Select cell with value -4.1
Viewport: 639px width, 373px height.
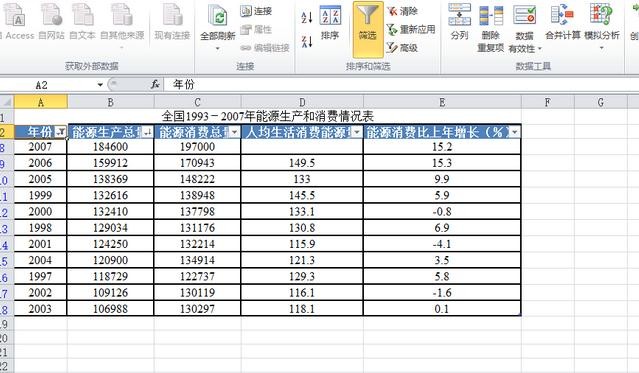[x=442, y=244]
